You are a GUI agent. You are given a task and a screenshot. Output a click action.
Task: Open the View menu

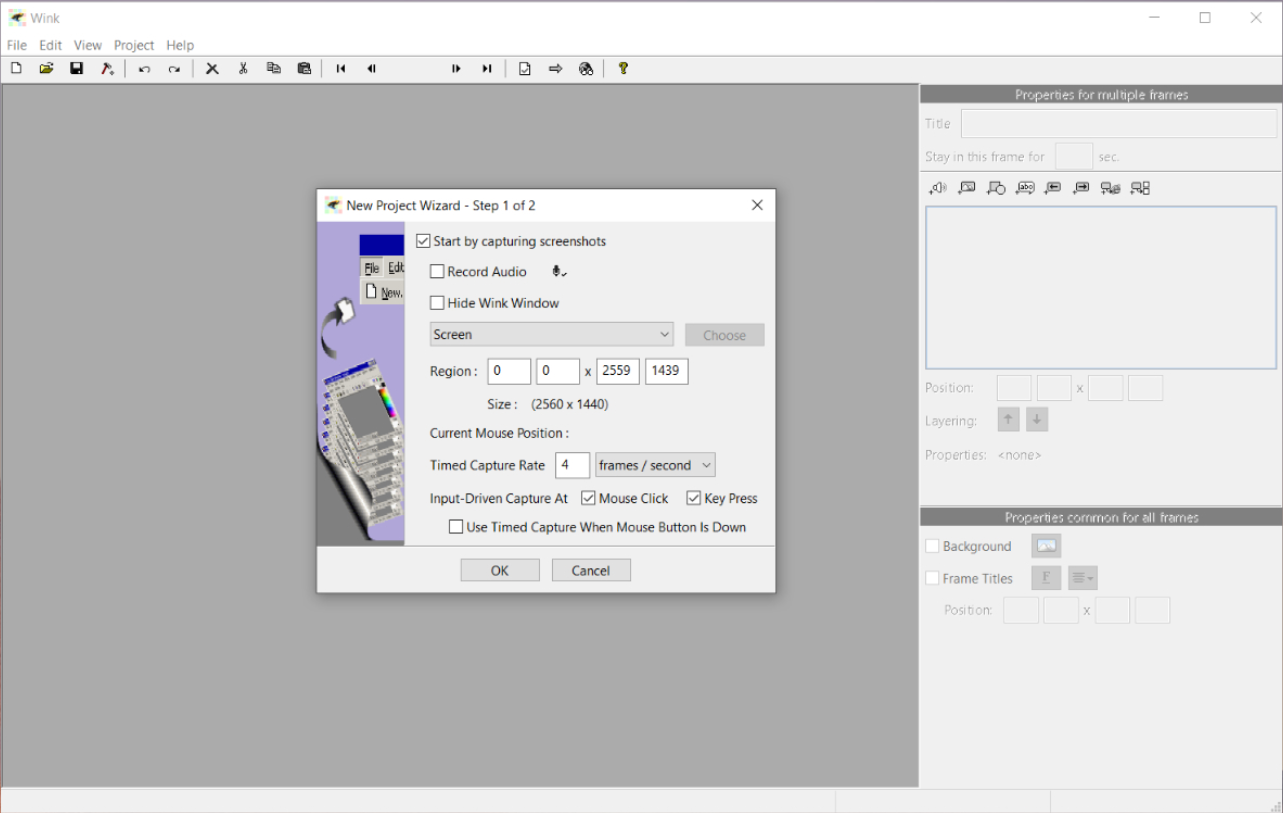point(88,45)
